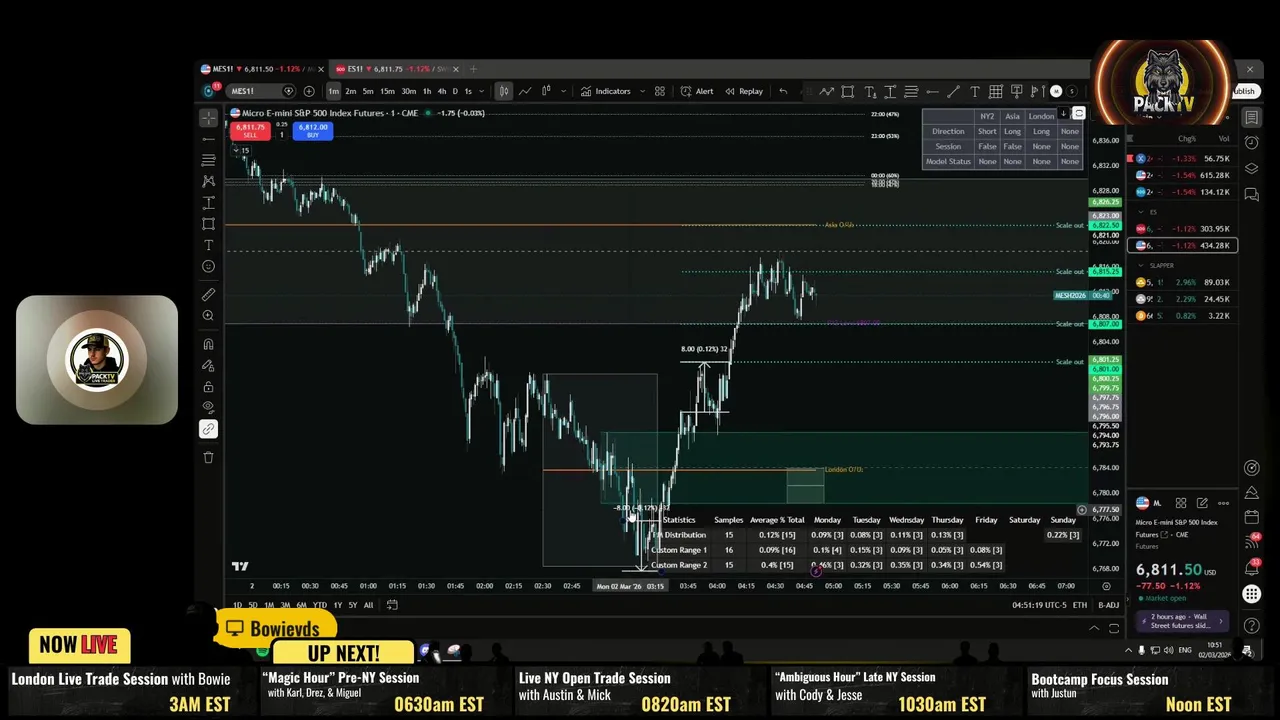Select the horizontal line tool in favorites bar

coord(932,91)
